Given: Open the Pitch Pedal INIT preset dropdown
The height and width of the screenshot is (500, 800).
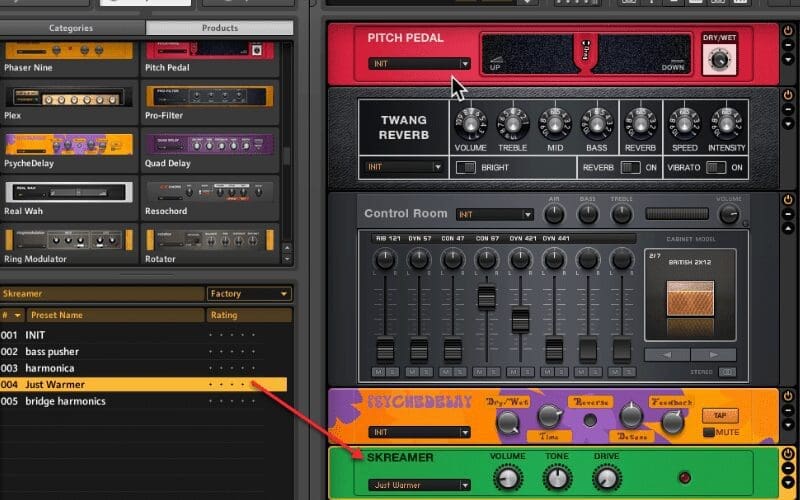Looking at the screenshot, I should (x=419, y=64).
